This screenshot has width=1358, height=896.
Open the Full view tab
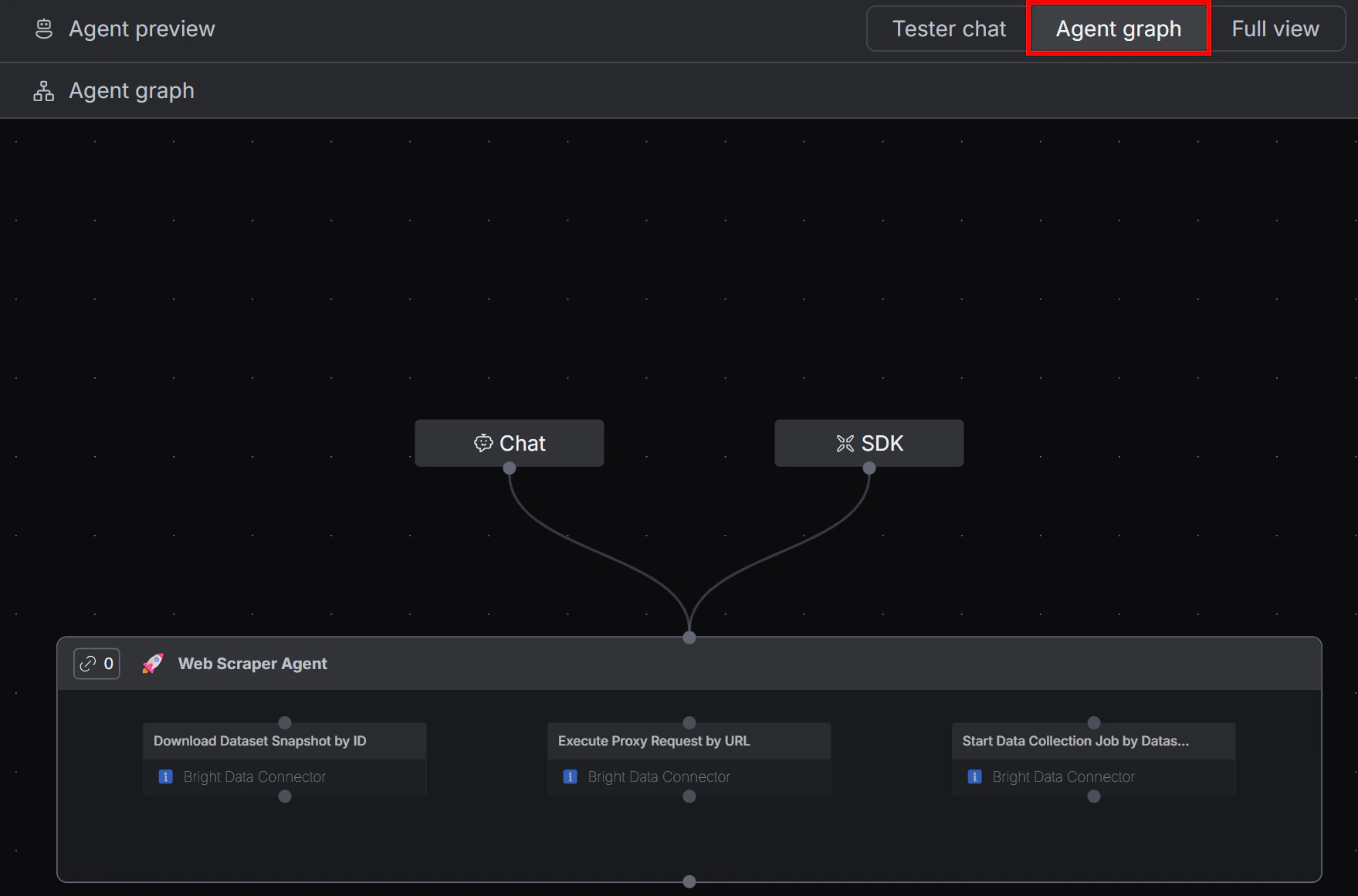(x=1275, y=28)
